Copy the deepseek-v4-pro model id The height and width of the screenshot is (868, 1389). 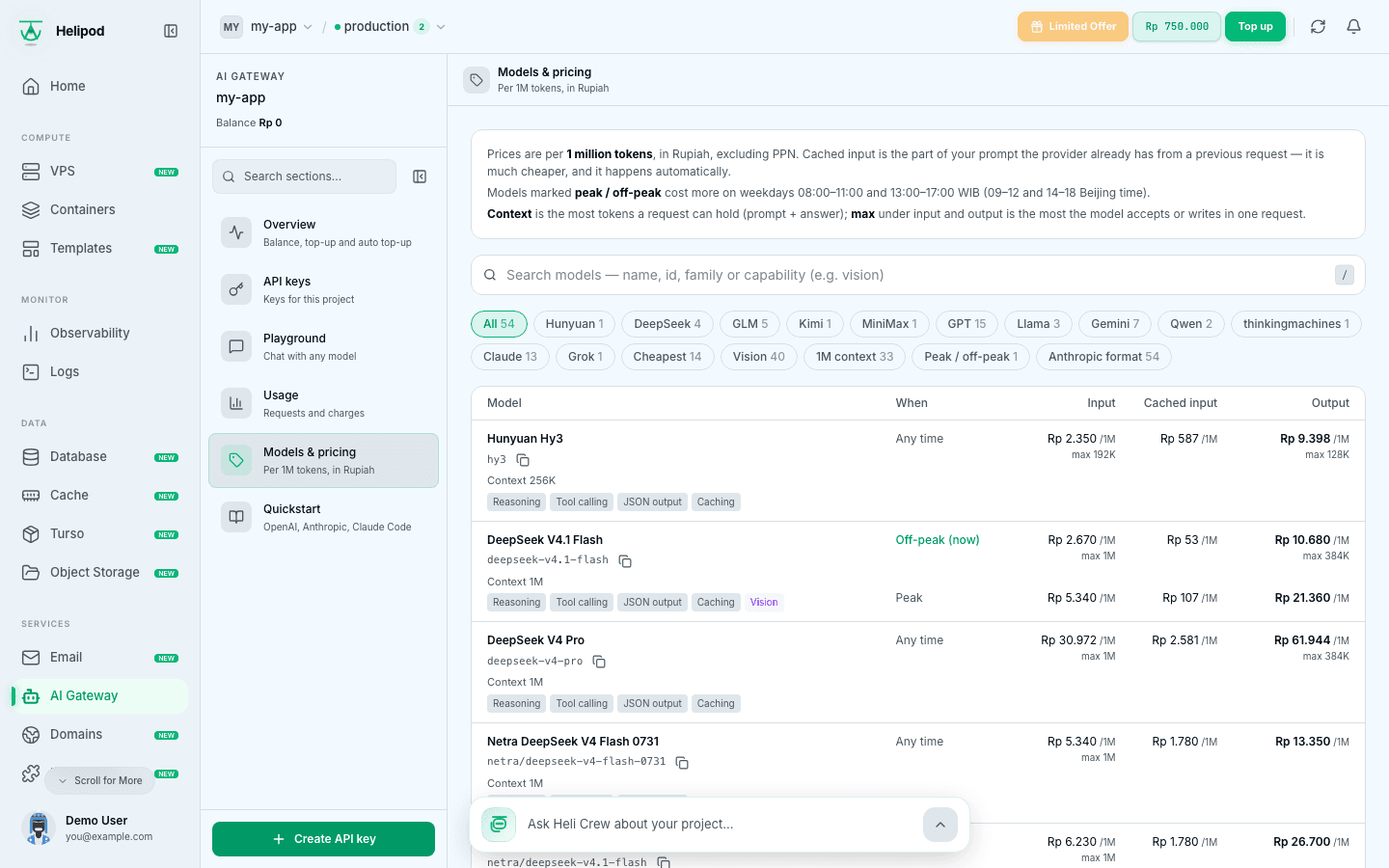point(599,662)
